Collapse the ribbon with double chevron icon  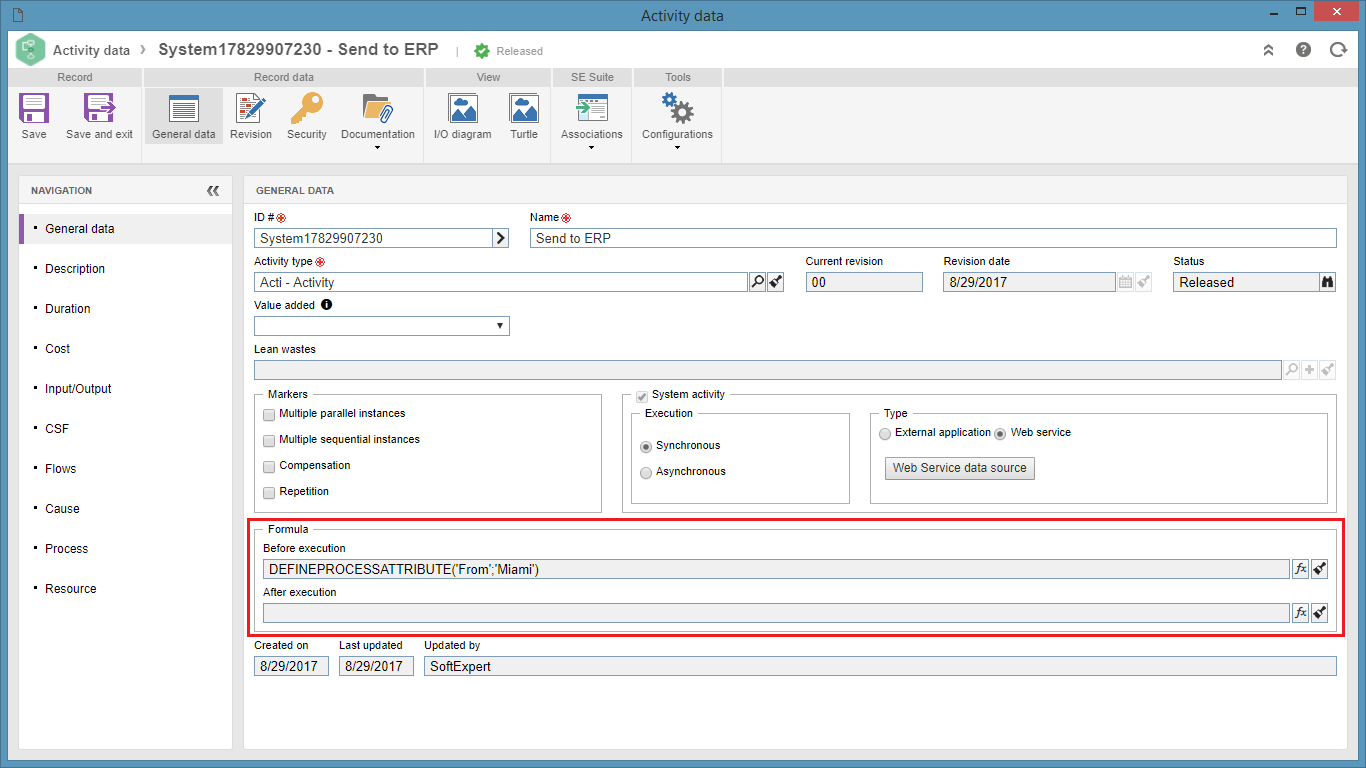click(x=1268, y=50)
